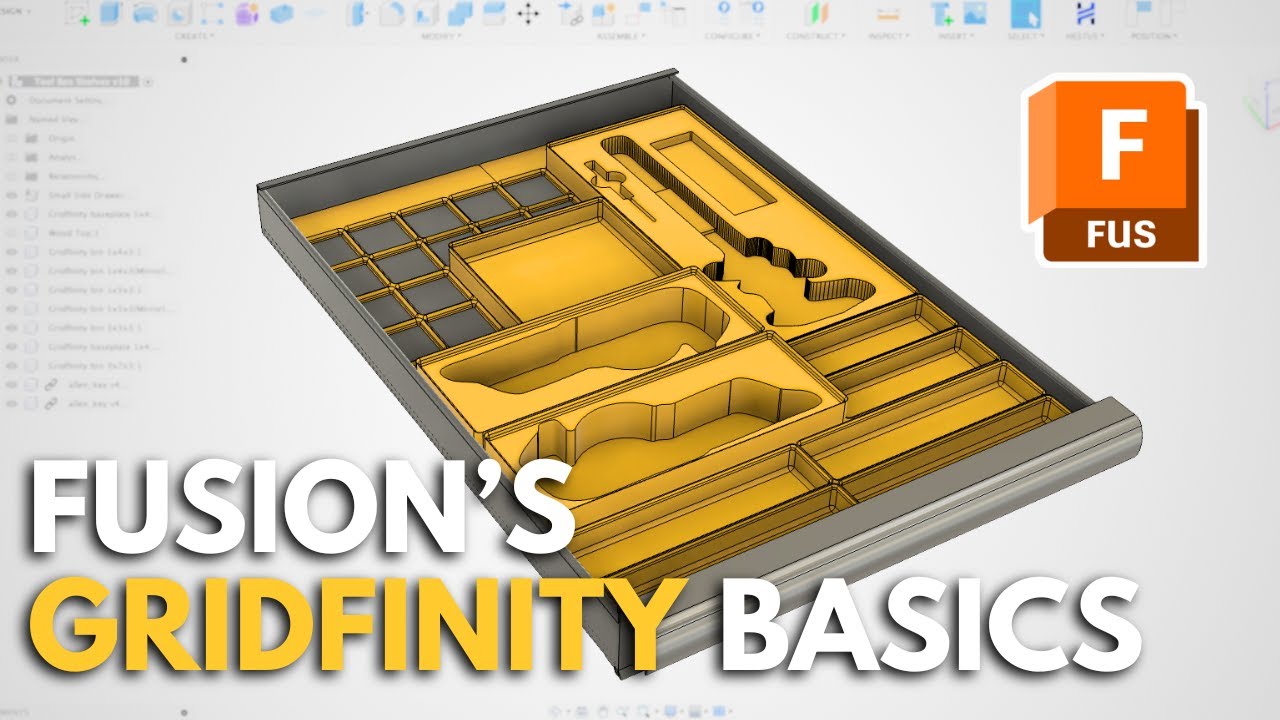1280x720 pixels.
Task: Open the INSPECT dropdown menu
Action: pyautogui.click(x=887, y=36)
